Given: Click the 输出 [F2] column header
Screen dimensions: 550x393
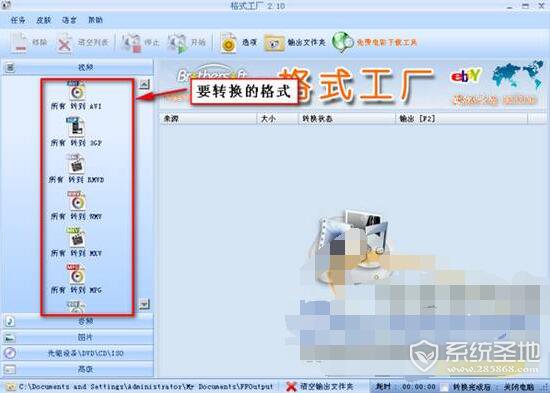Looking at the screenshot, I should pyautogui.click(x=462, y=119).
